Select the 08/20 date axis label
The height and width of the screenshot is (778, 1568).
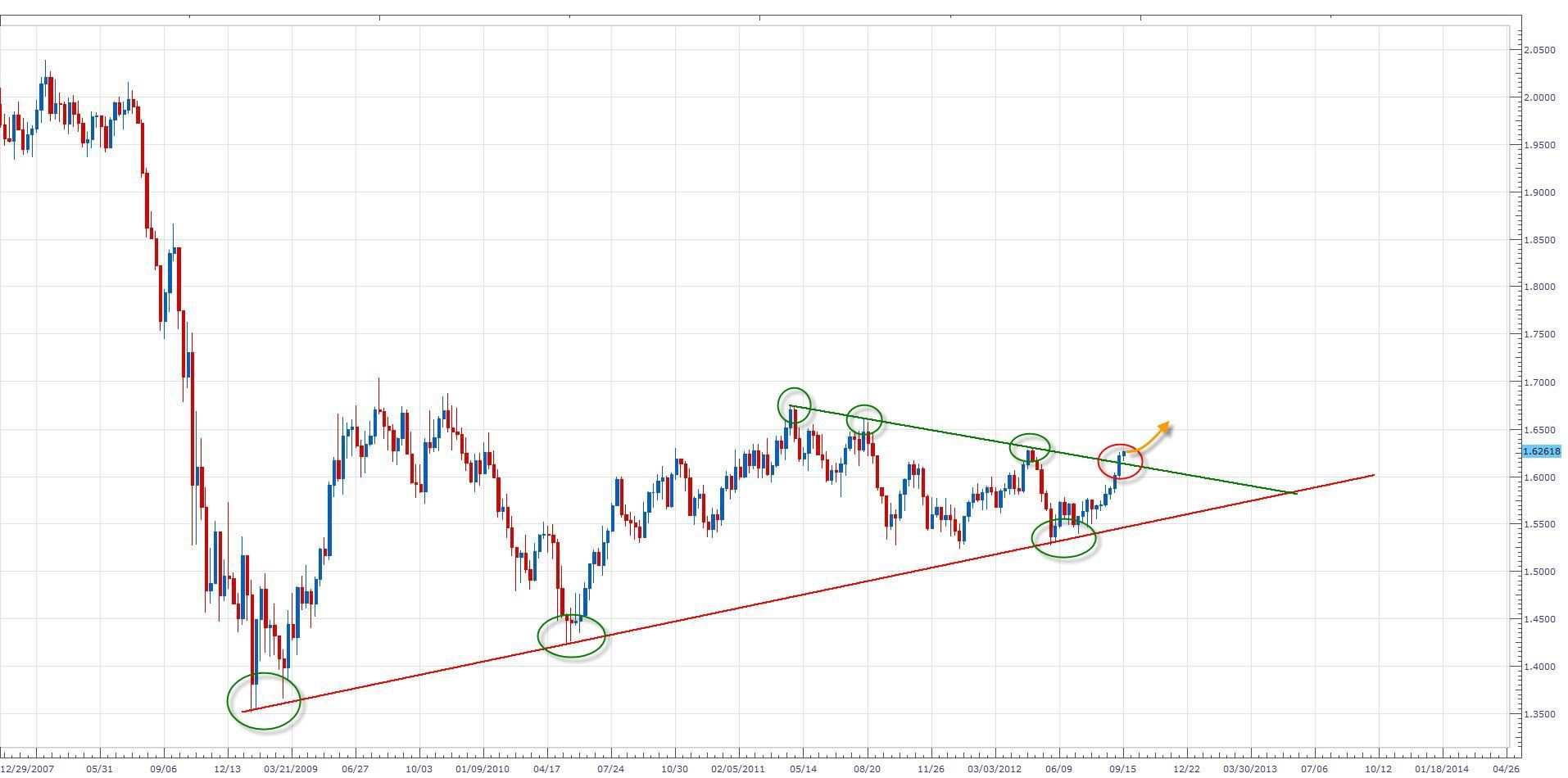coord(868,769)
